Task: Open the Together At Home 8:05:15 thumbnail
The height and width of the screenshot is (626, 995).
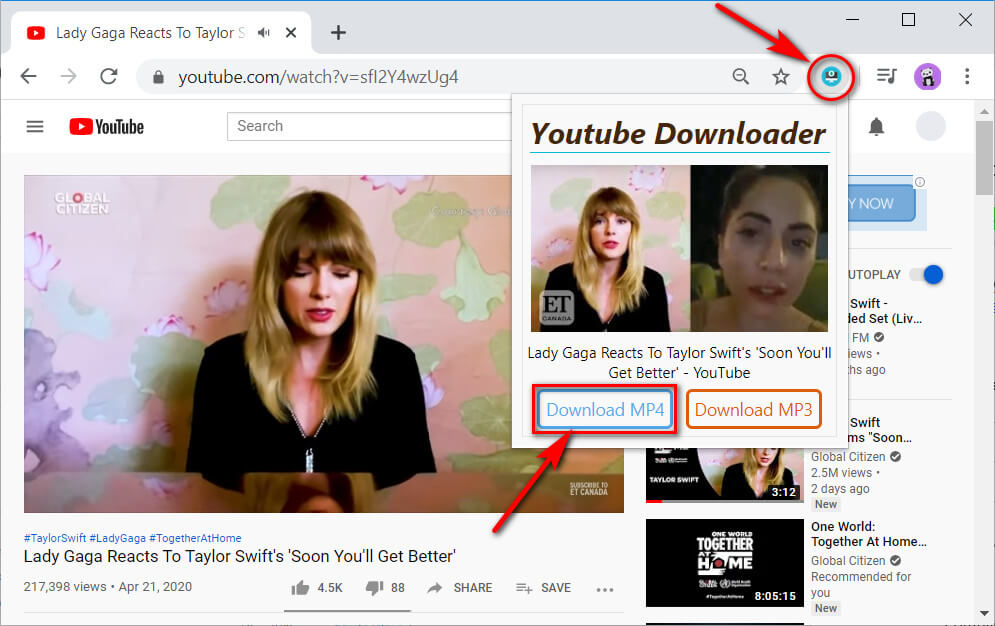Action: pyautogui.click(x=725, y=563)
